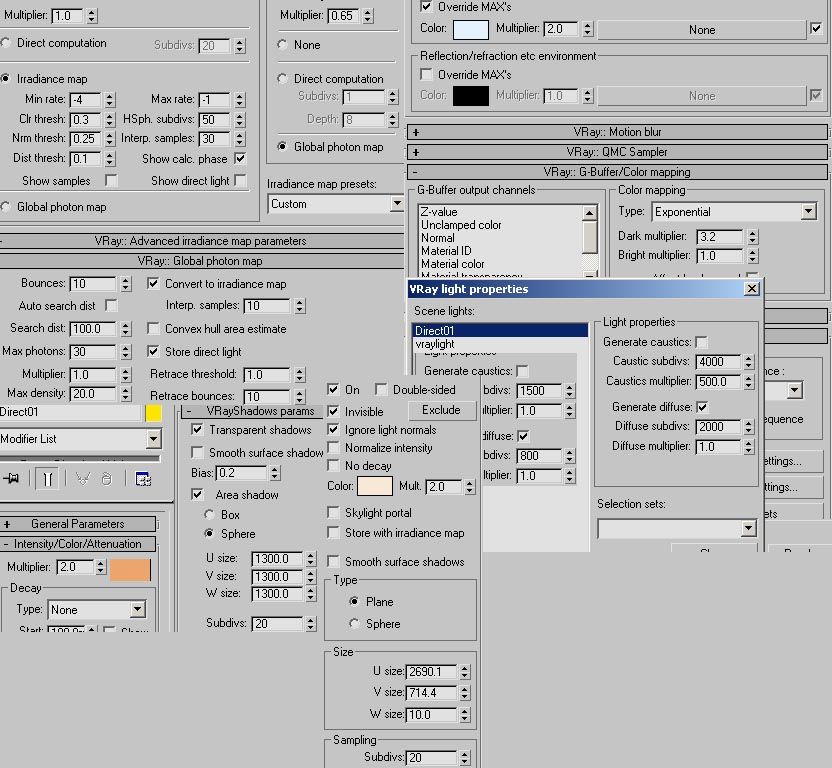
Task: Open the Color mapping Type Exponential dropdown
Action: [x=734, y=212]
